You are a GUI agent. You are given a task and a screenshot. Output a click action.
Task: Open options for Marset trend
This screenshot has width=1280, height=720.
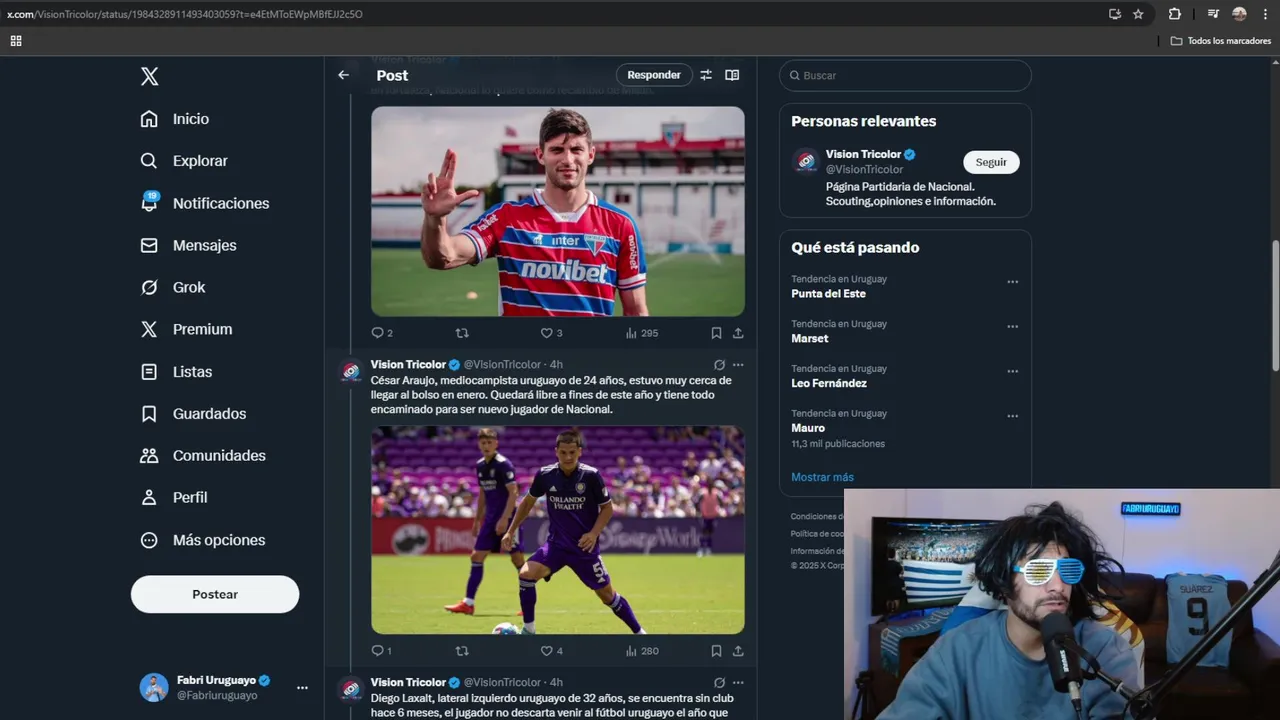[x=1012, y=327]
